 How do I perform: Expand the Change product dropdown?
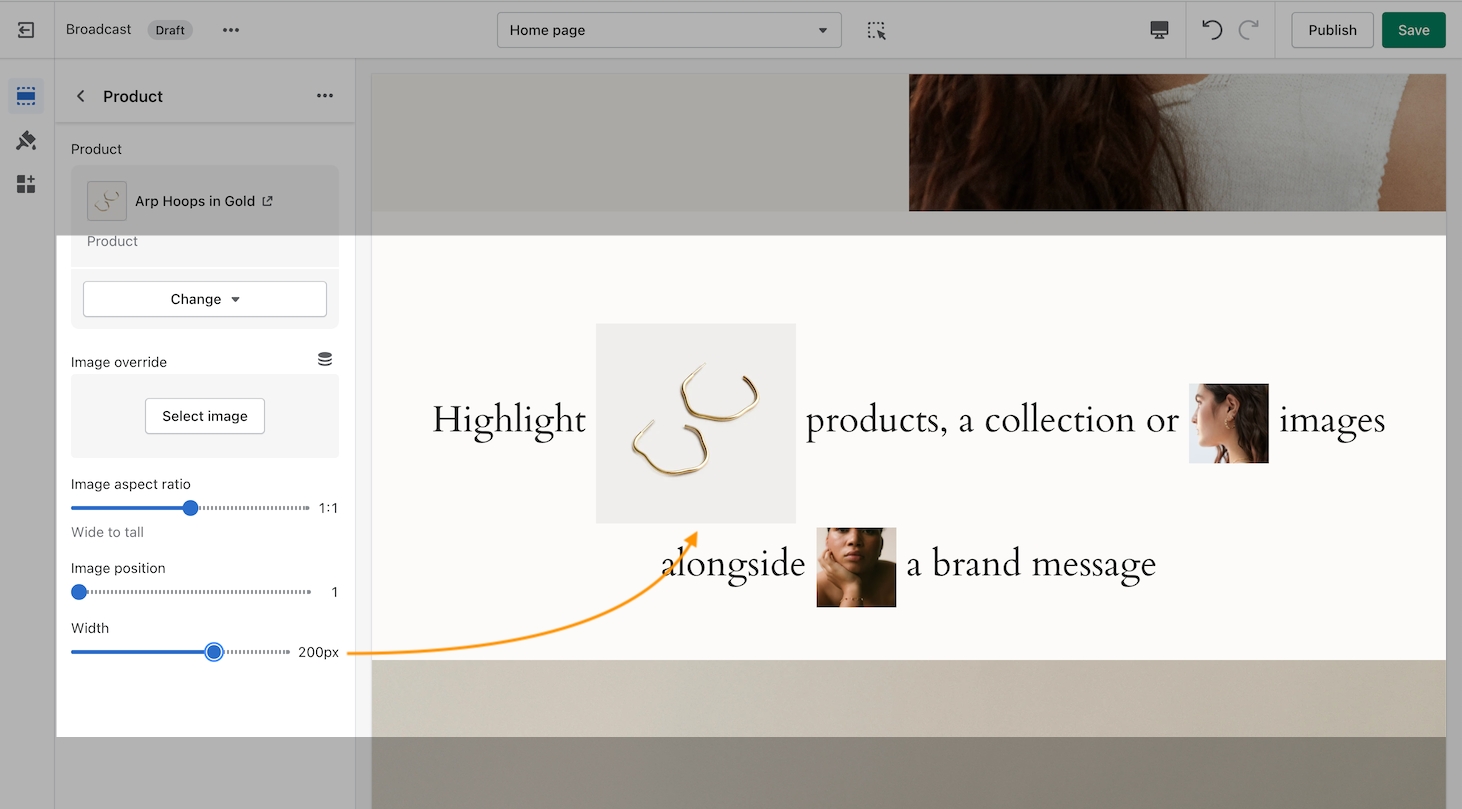pos(205,299)
